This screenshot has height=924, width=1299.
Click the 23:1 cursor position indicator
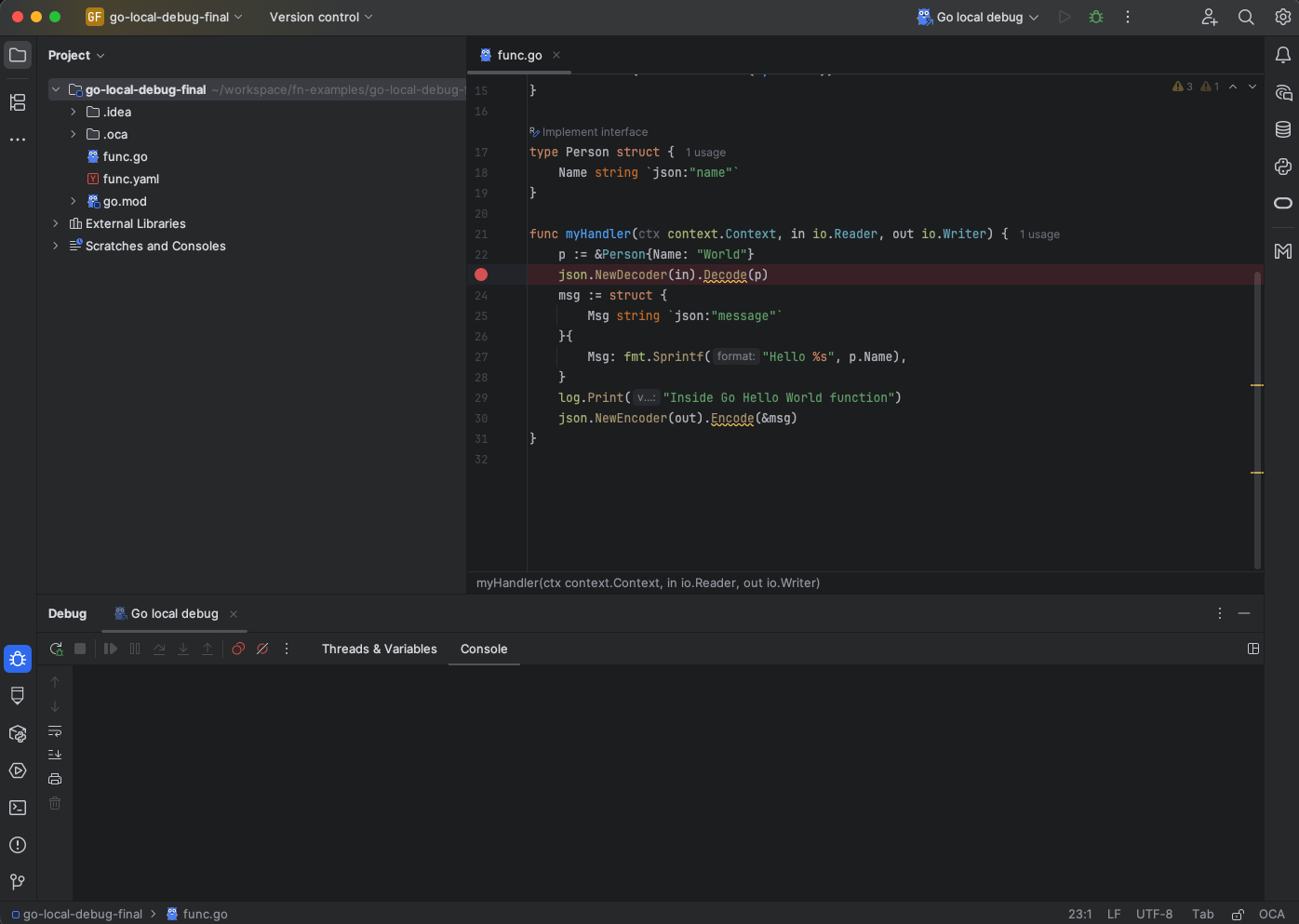pyautogui.click(x=1080, y=914)
